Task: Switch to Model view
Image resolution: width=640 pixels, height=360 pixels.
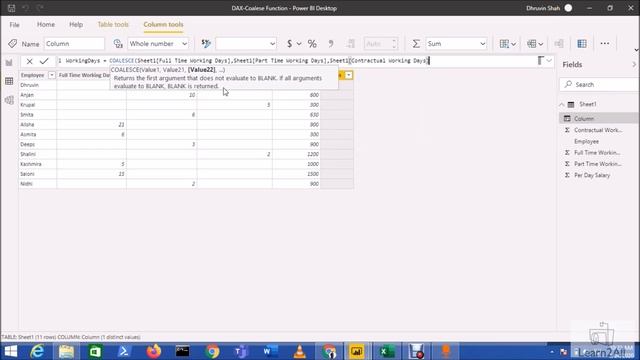Action: (9, 100)
